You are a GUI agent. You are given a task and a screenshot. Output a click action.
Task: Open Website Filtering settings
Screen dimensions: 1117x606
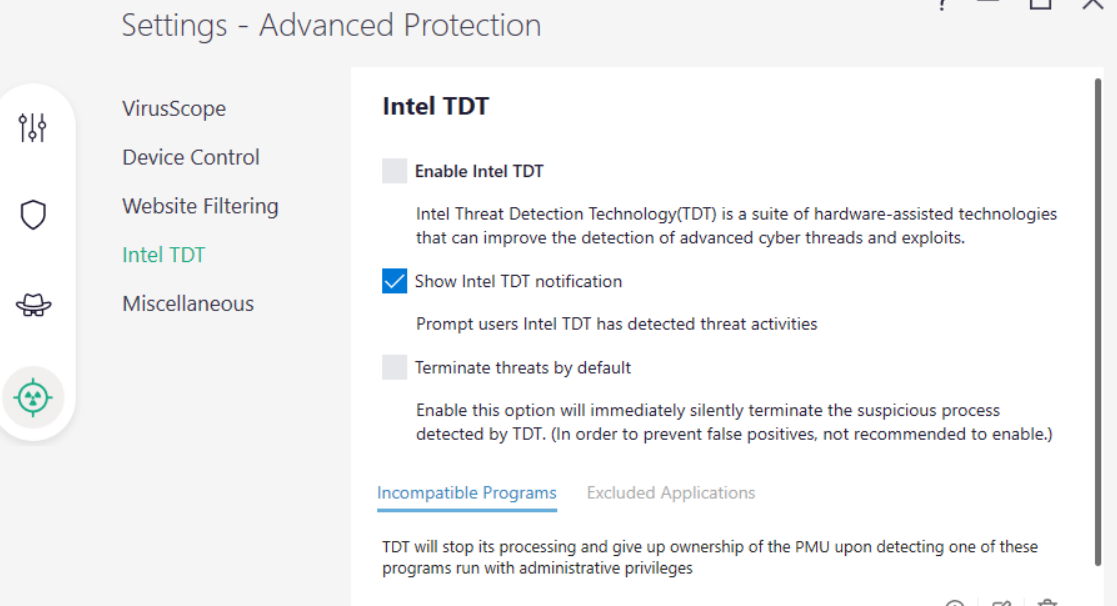point(200,206)
